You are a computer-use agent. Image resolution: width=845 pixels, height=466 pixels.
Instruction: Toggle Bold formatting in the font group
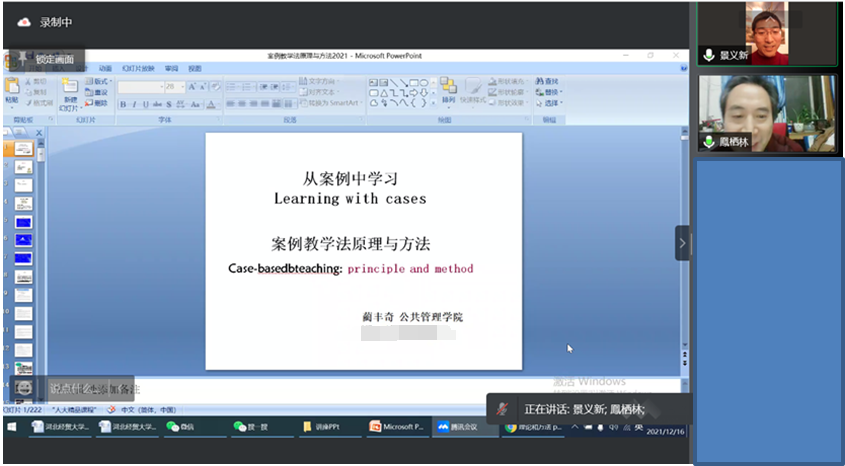[123, 104]
